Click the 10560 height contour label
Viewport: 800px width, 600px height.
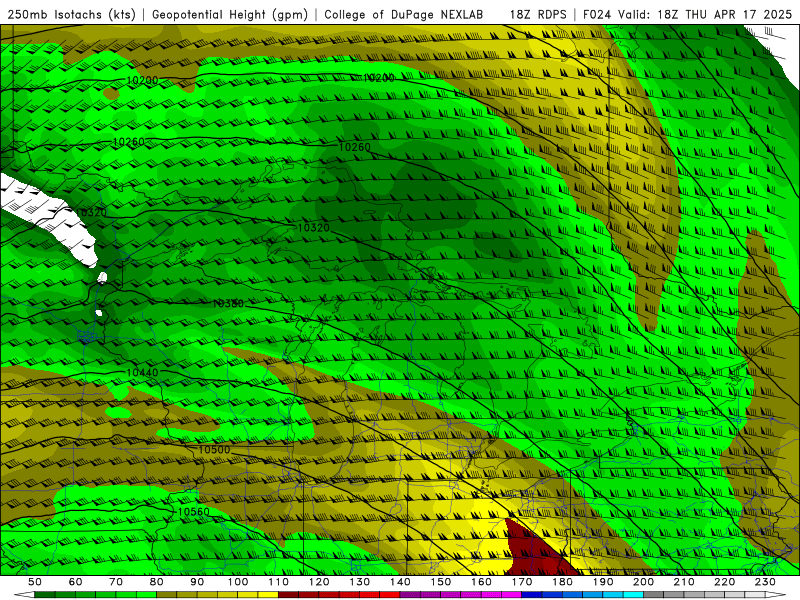coord(193,512)
